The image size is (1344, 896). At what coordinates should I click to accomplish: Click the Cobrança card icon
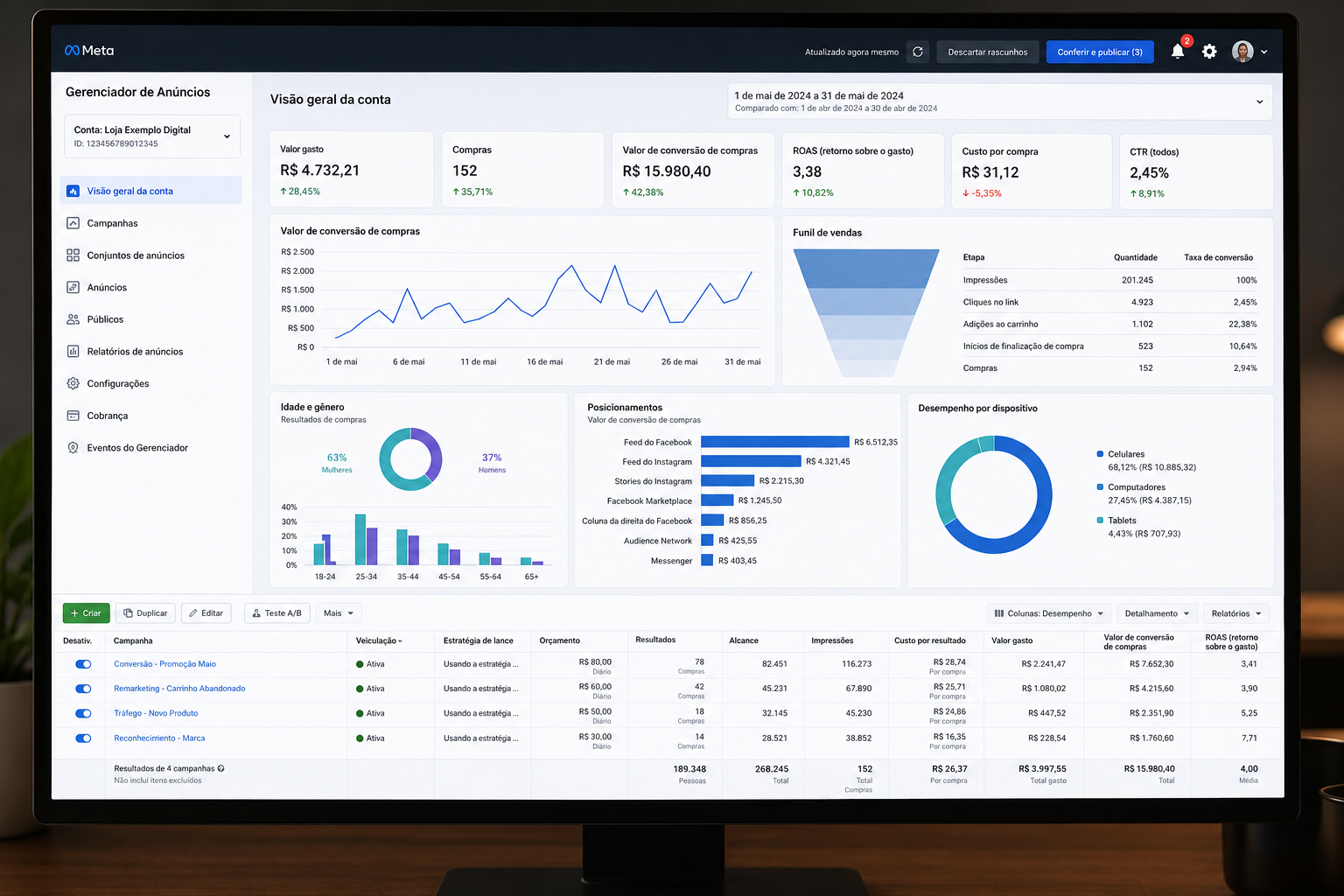(x=73, y=416)
